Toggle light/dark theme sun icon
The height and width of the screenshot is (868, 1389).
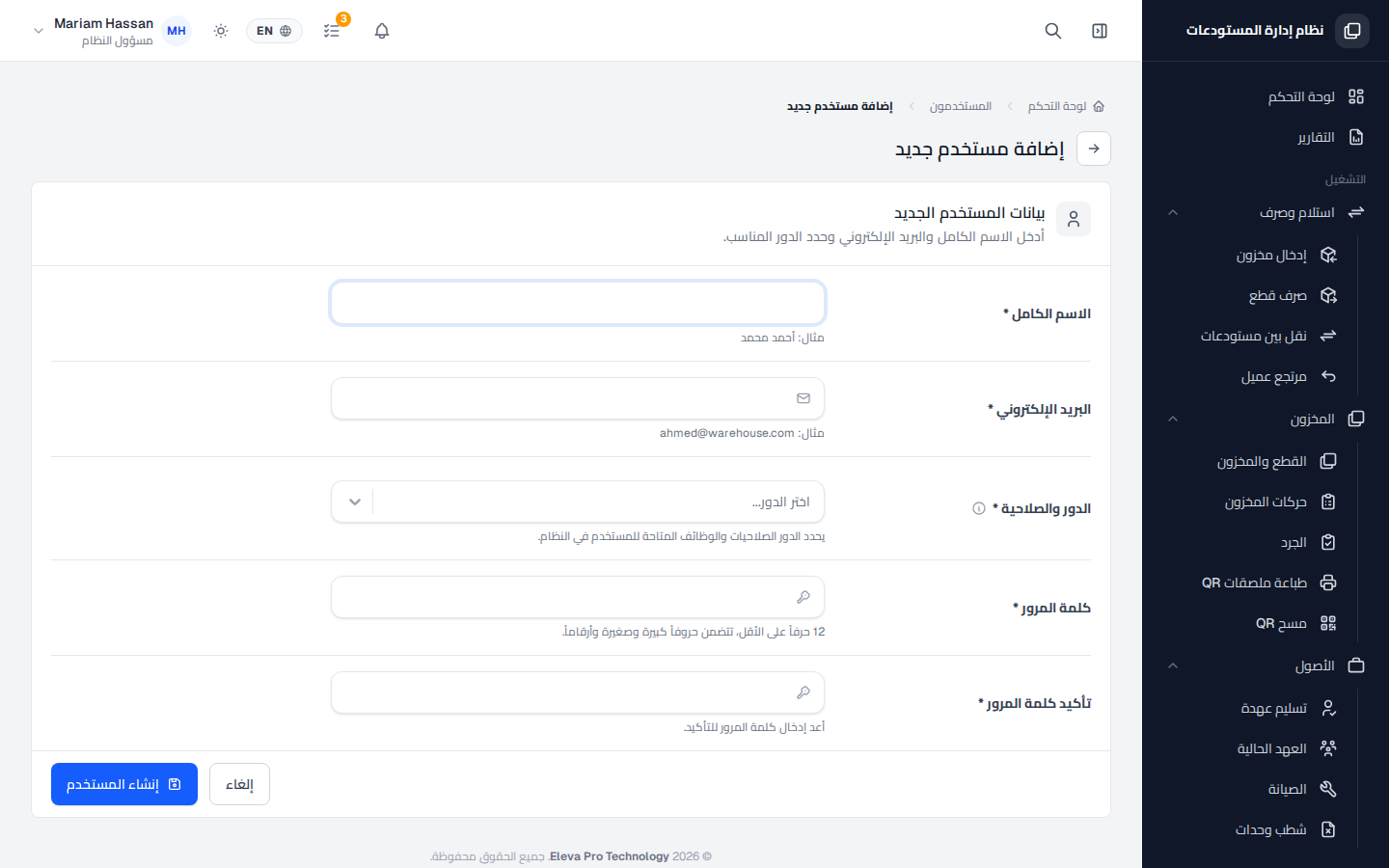point(221,31)
